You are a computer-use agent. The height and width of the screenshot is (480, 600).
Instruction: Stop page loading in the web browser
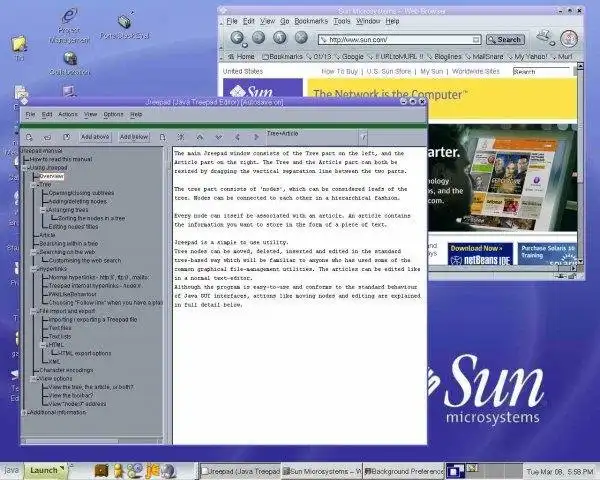coord(301,38)
